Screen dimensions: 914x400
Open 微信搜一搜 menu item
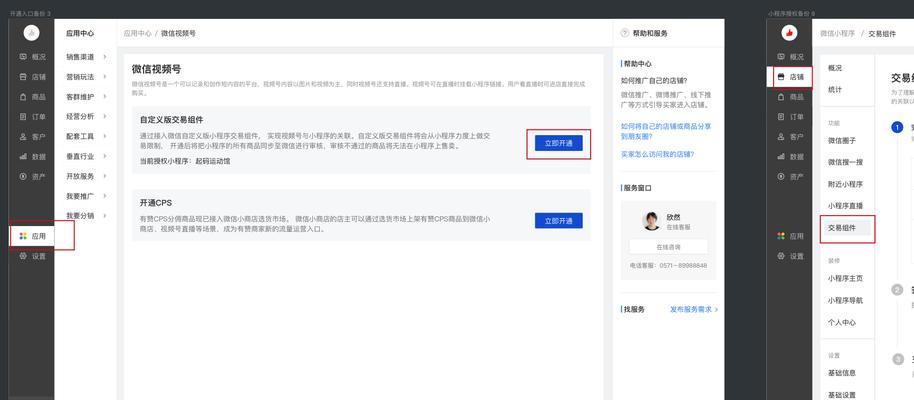(845, 162)
